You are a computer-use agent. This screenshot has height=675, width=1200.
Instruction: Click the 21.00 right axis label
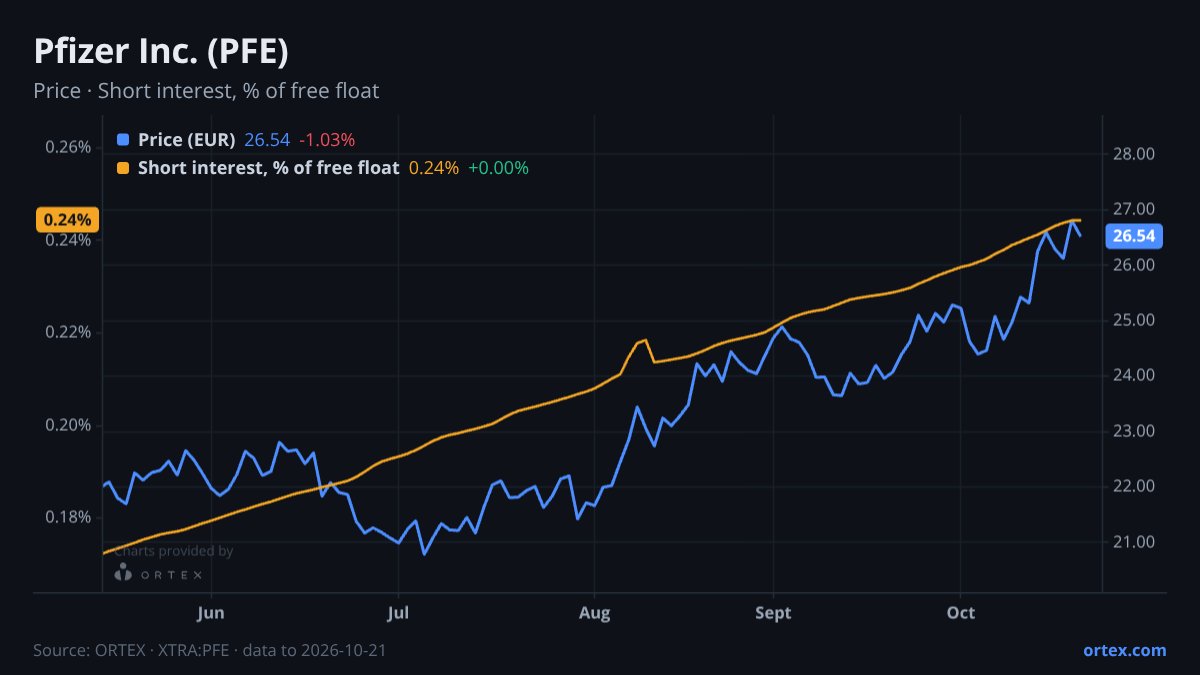[x=1134, y=542]
